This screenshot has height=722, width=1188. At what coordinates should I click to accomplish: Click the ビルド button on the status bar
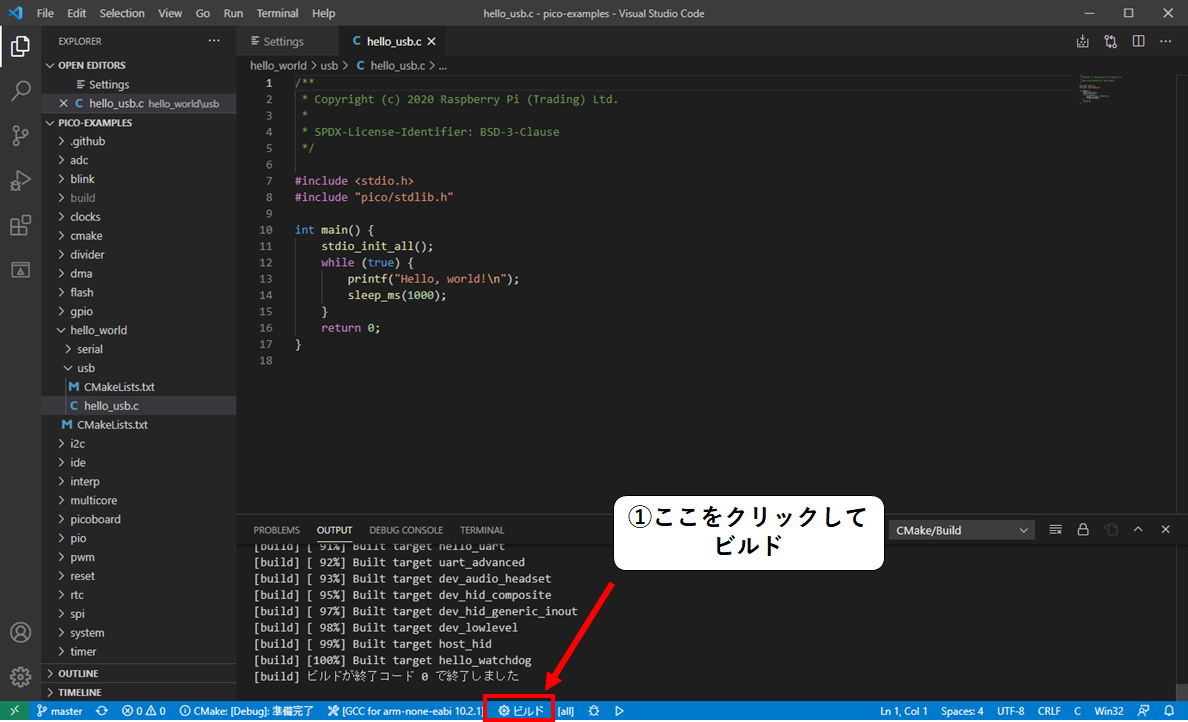[519, 710]
